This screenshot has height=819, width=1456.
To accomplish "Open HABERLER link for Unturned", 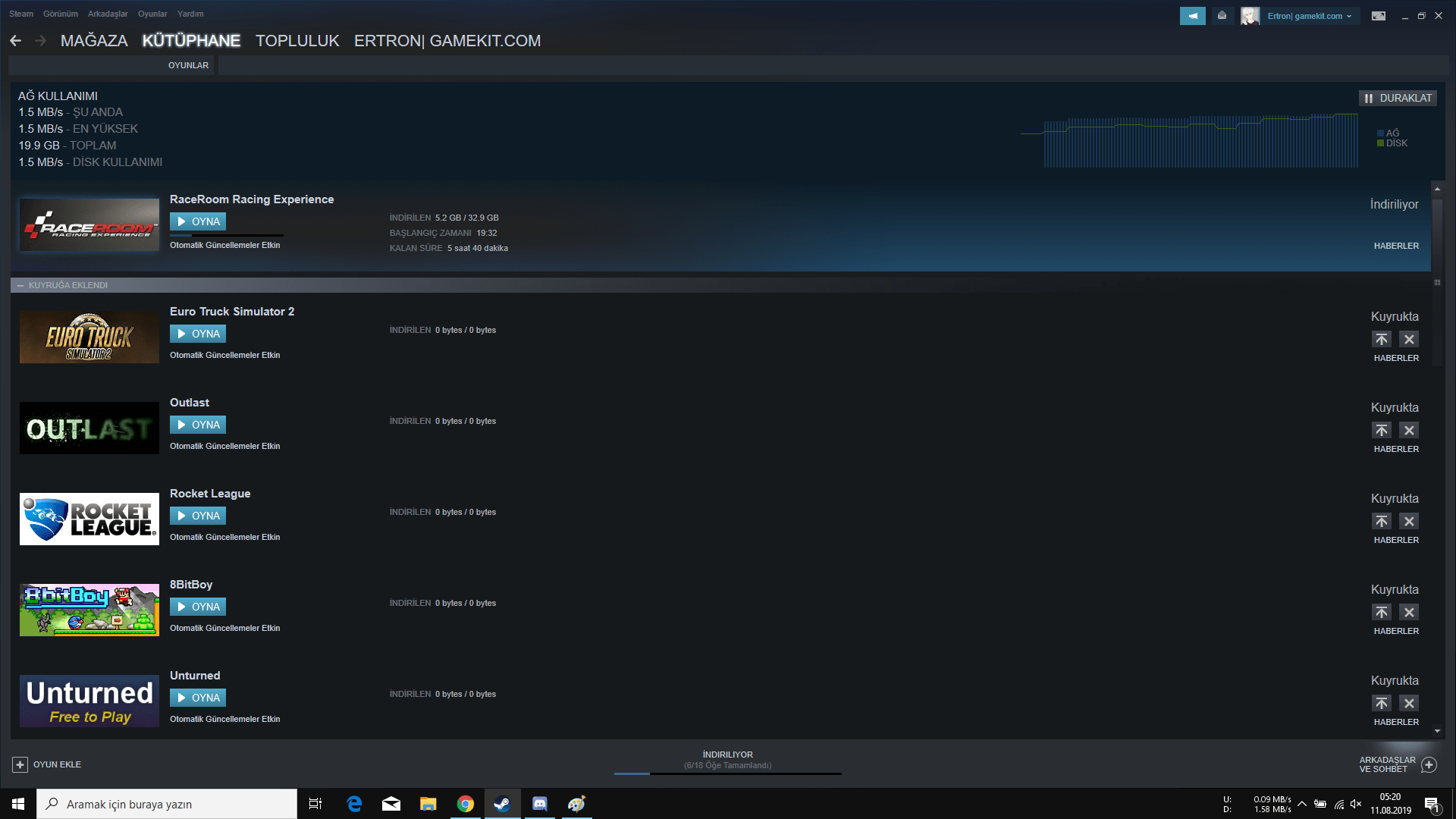I will click(1395, 722).
